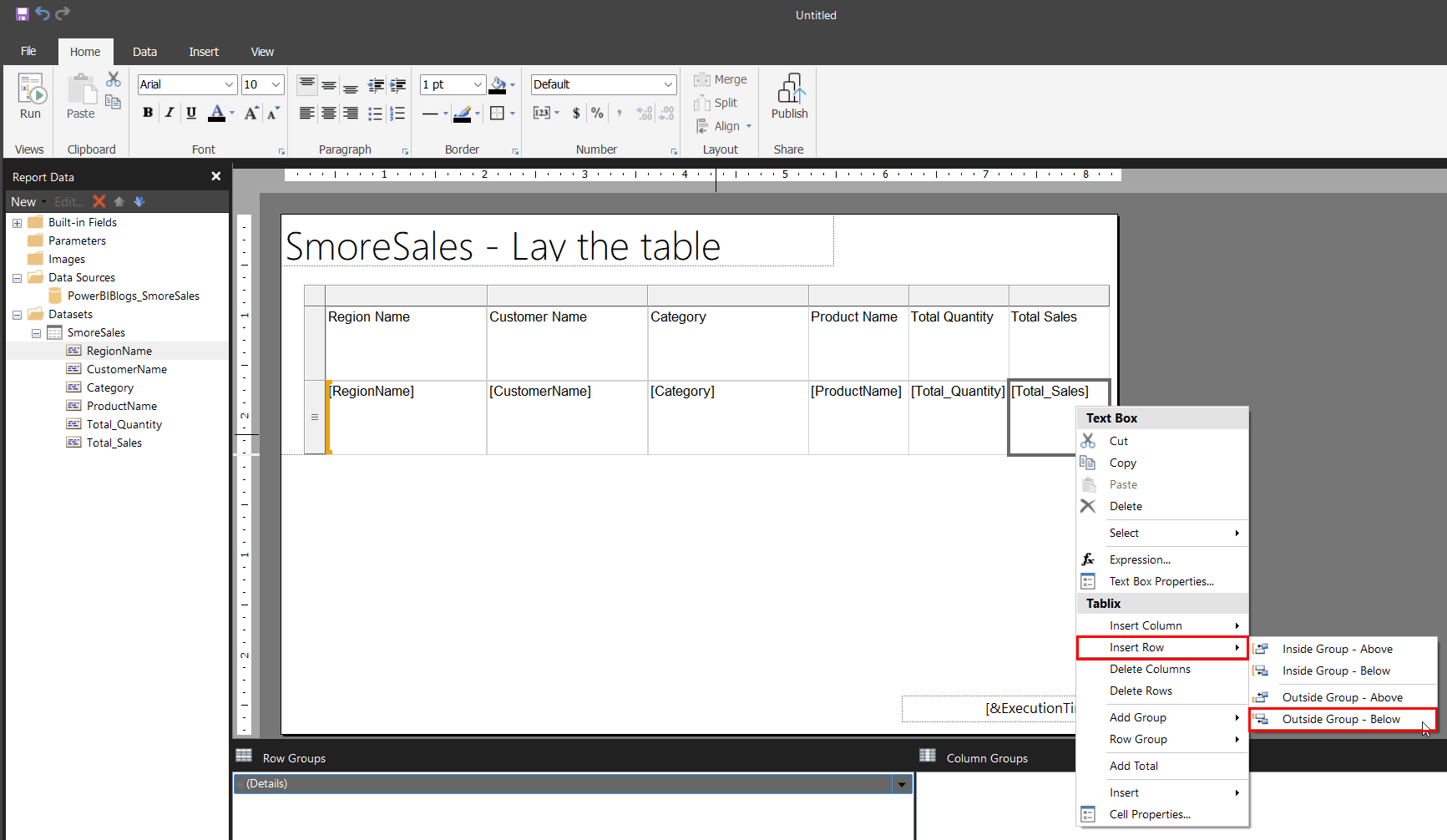This screenshot has height=840, width=1447.
Task: Switch to the Insert ribbon tab
Action: [x=204, y=52]
